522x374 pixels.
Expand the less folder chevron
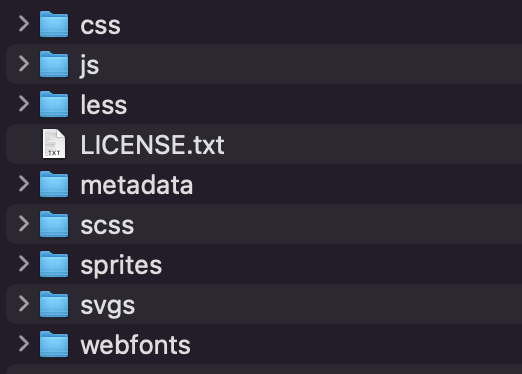[x=24, y=104]
